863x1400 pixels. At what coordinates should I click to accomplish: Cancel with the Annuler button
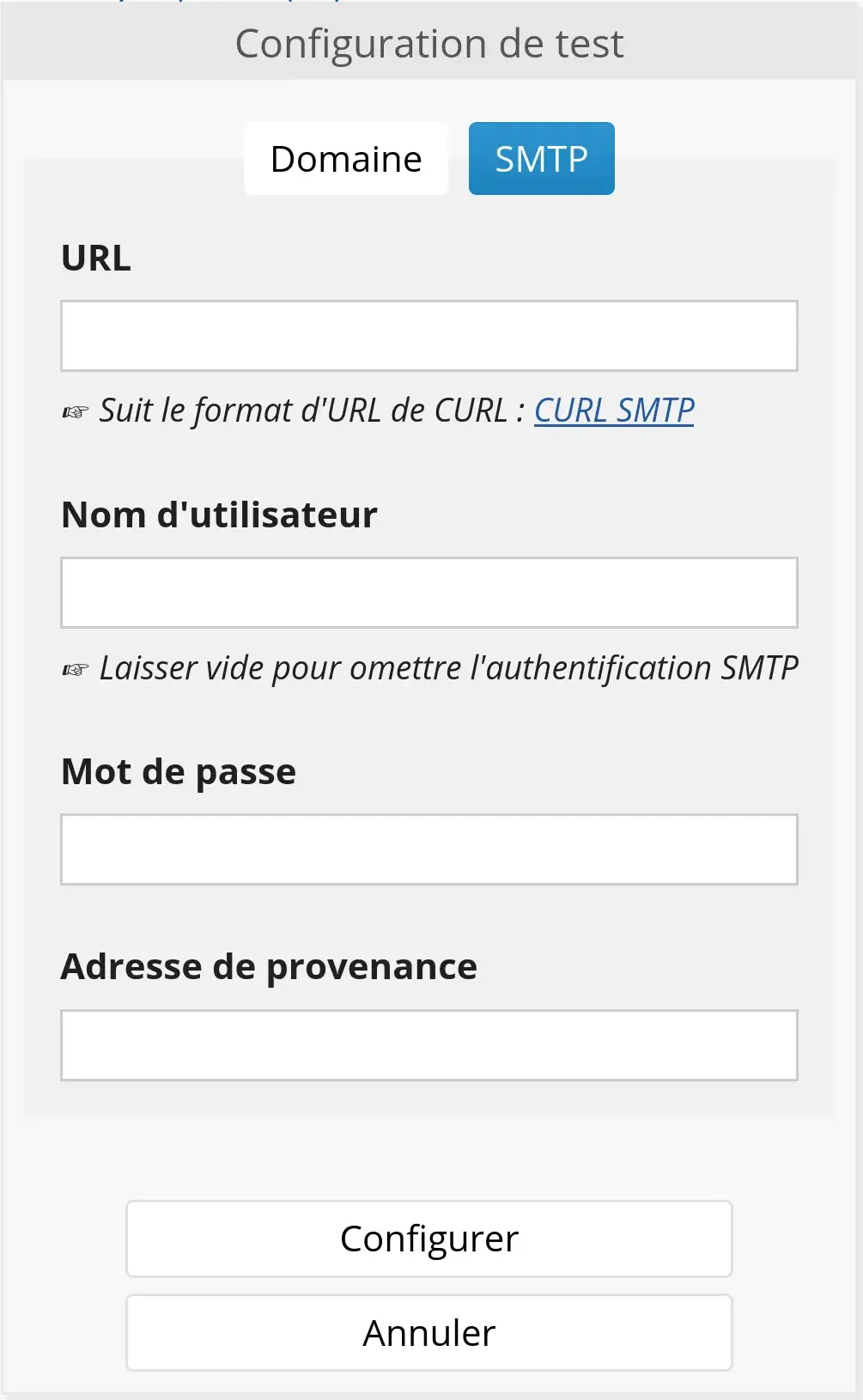pos(429,1333)
